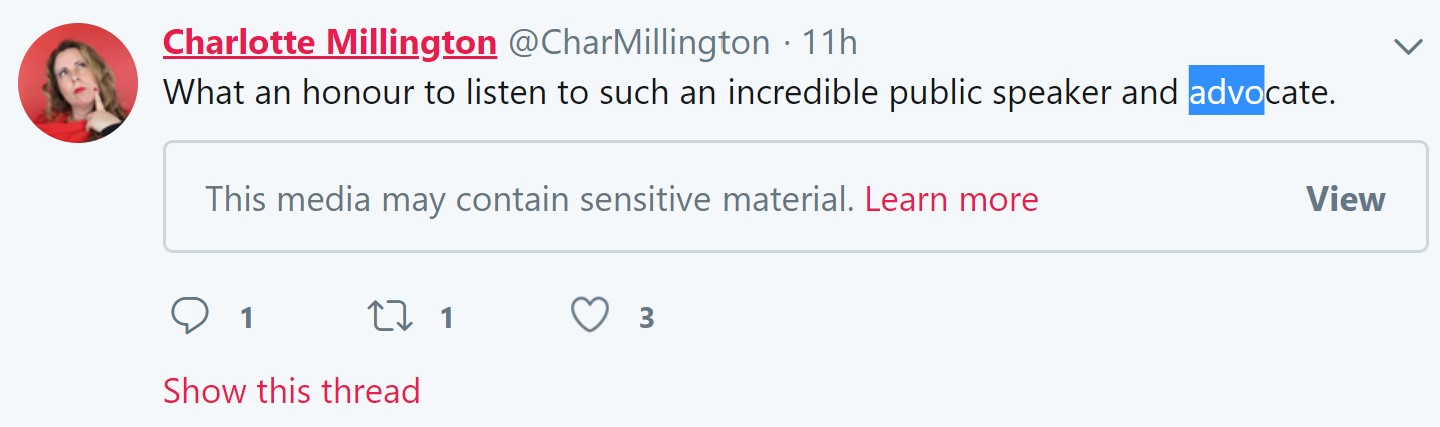The width and height of the screenshot is (1440, 427).
Task: Open Charlotte Millington's profile picture
Action: point(78,83)
